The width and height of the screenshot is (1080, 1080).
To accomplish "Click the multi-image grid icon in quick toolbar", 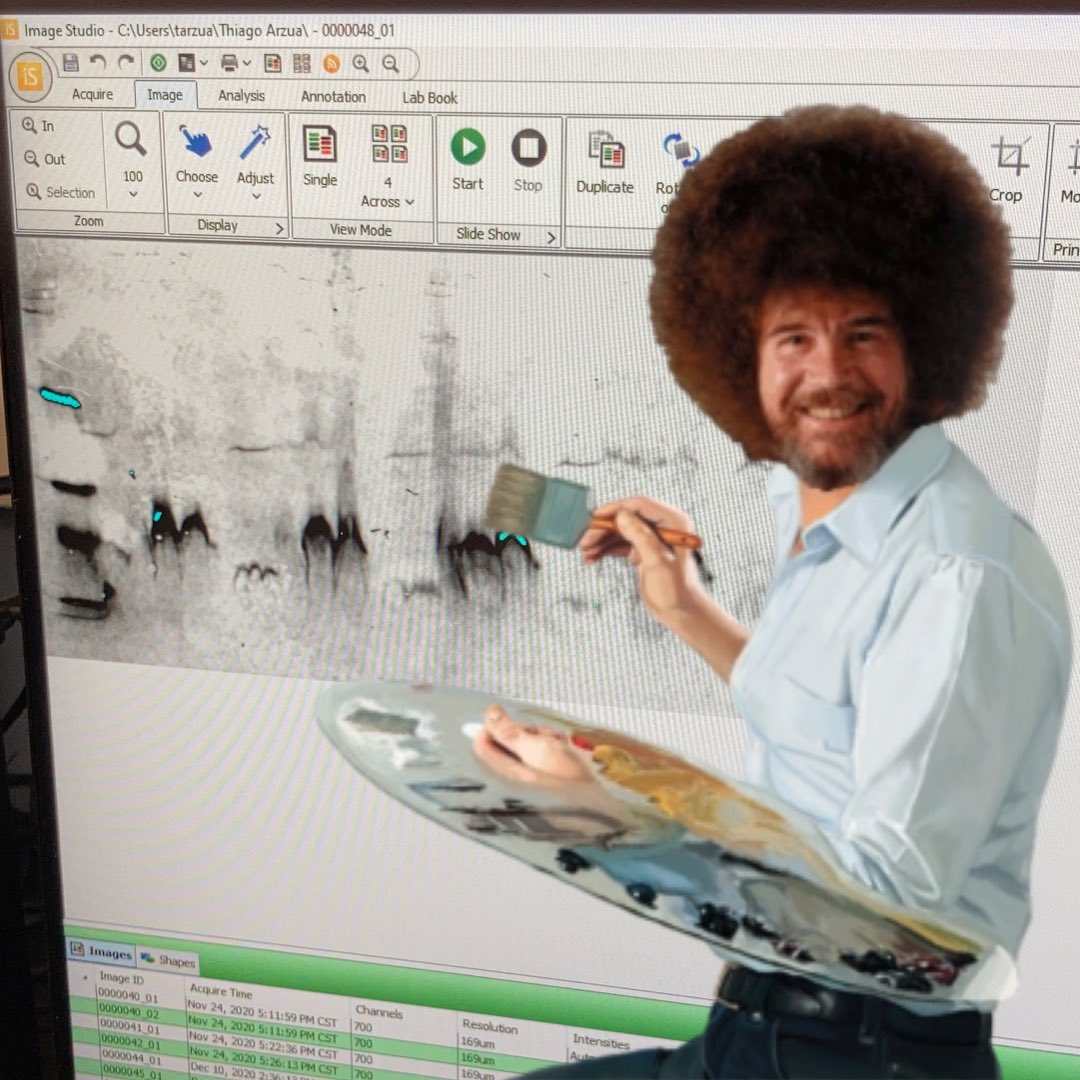I will click(302, 63).
